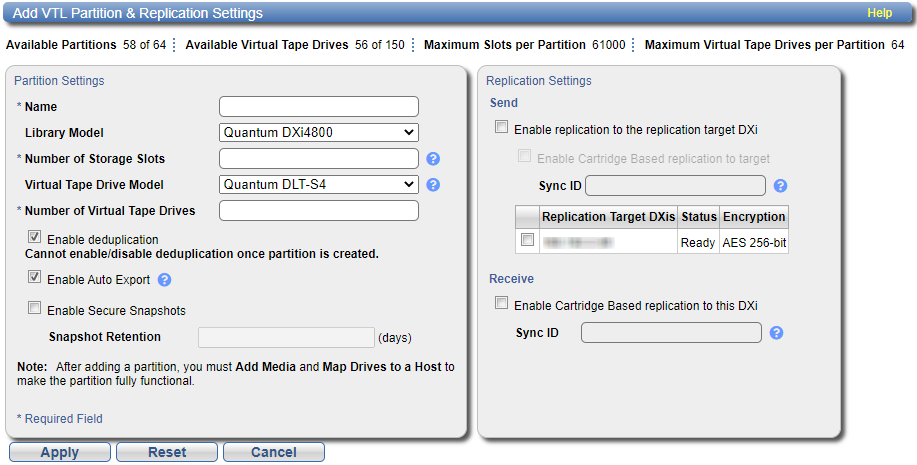Toggle the Enable Auto Export checkbox
The width and height of the screenshot is (917, 465).
coord(35,279)
